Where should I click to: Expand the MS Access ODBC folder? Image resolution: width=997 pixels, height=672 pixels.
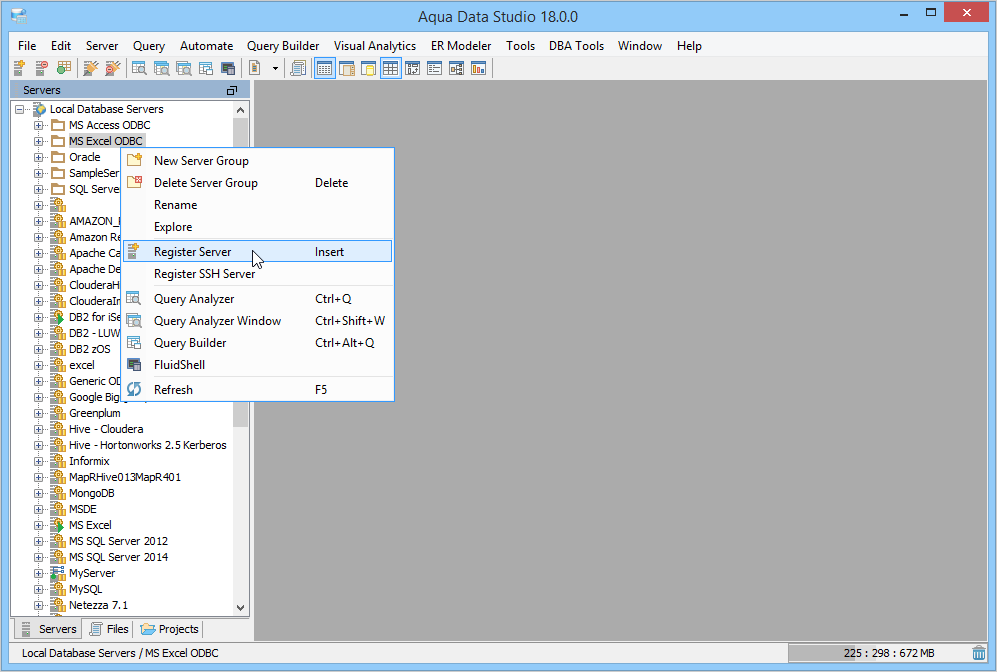39,125
